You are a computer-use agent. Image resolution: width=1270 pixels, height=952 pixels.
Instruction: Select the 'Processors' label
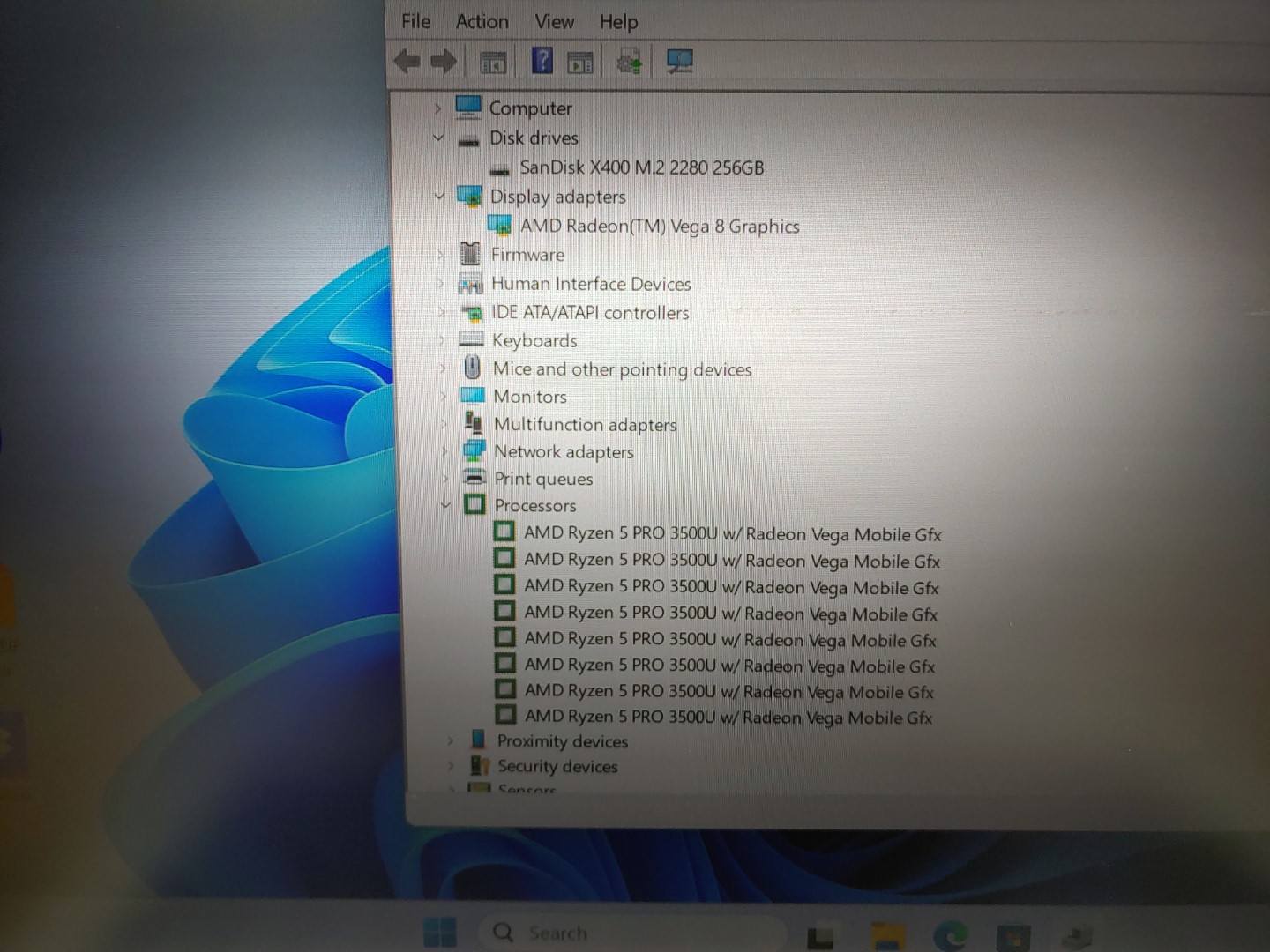coord(534,506)
